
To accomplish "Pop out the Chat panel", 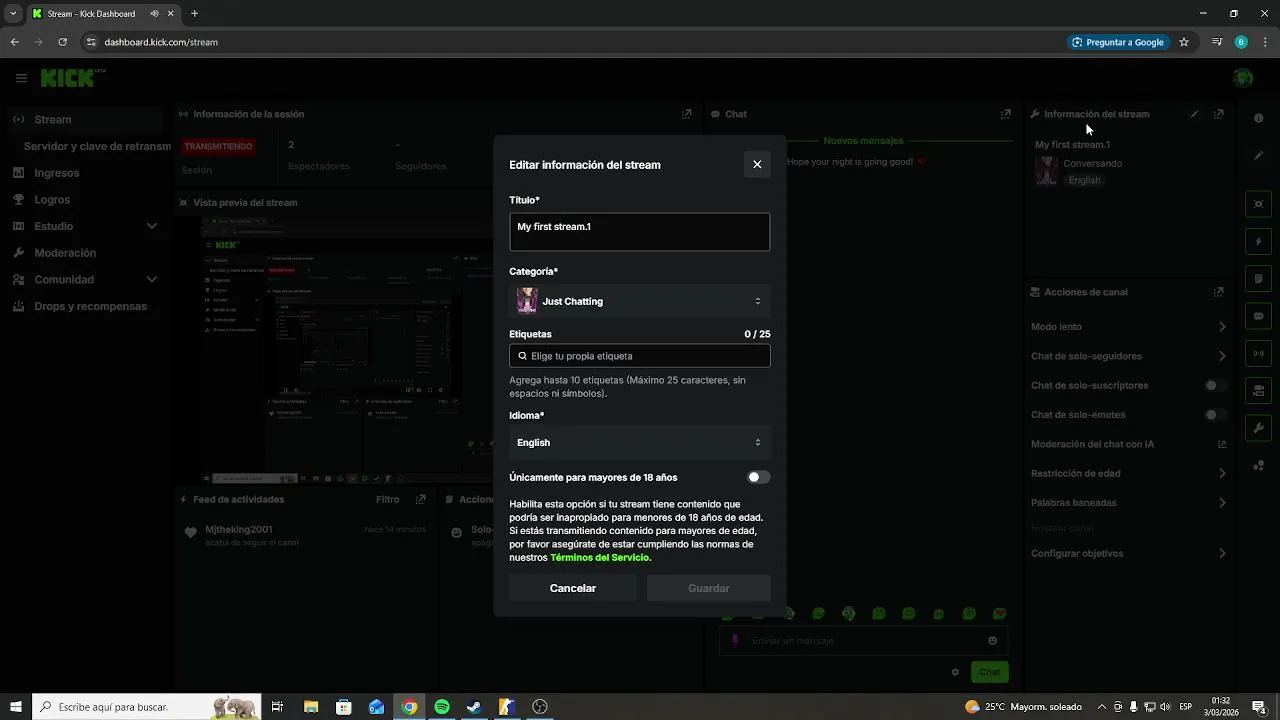I will (x=1006, y=114).
